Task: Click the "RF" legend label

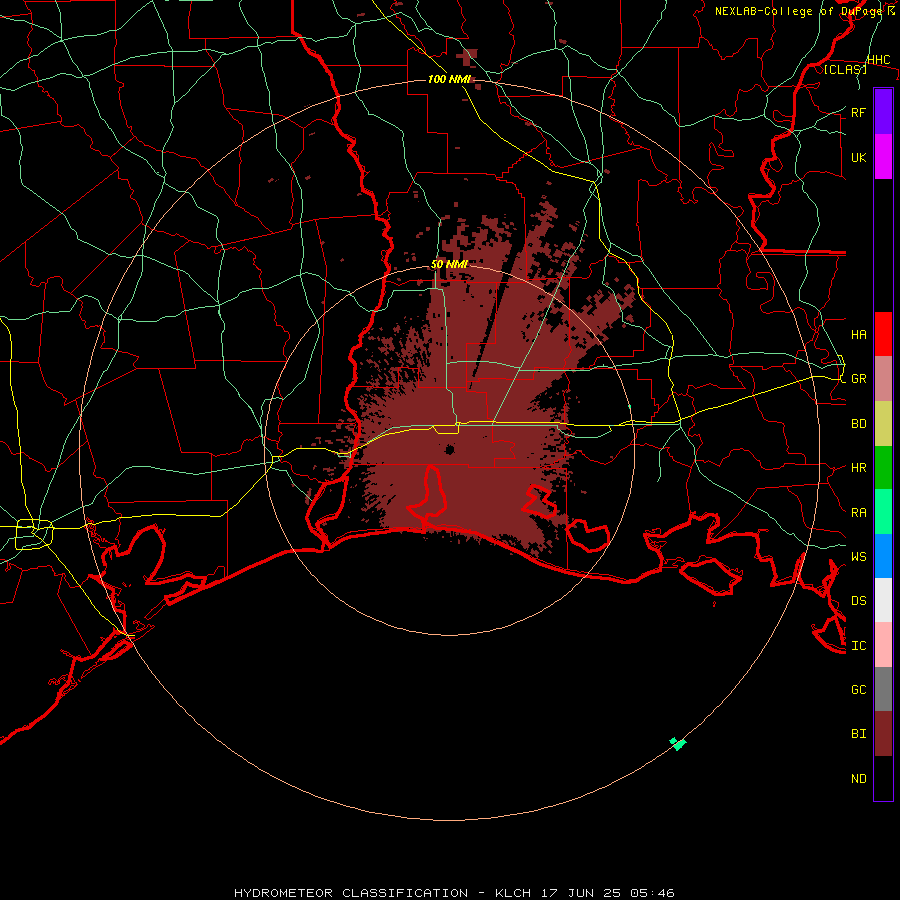Action: point(858,112)
